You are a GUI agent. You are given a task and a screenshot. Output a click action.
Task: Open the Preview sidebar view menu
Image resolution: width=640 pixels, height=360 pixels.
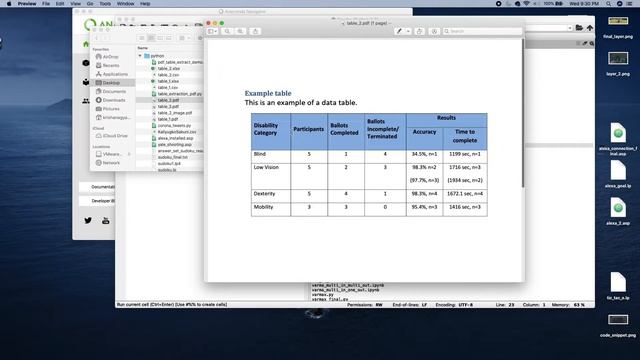point(213,31)
